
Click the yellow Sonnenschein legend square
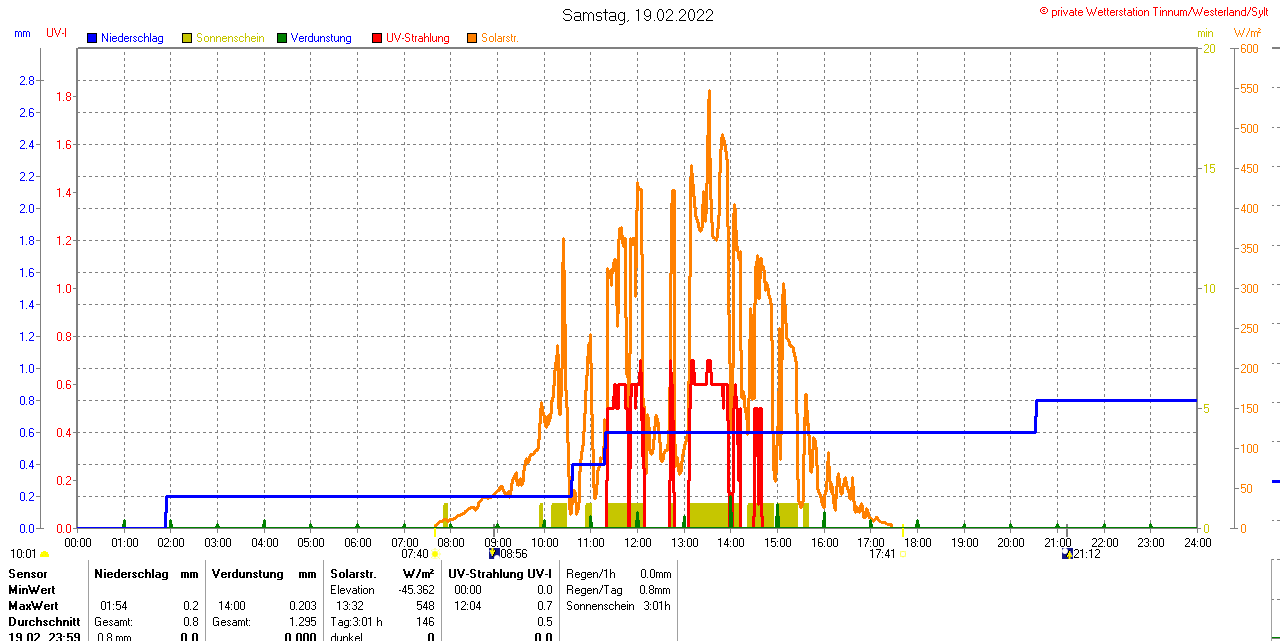tap(187, 38)
